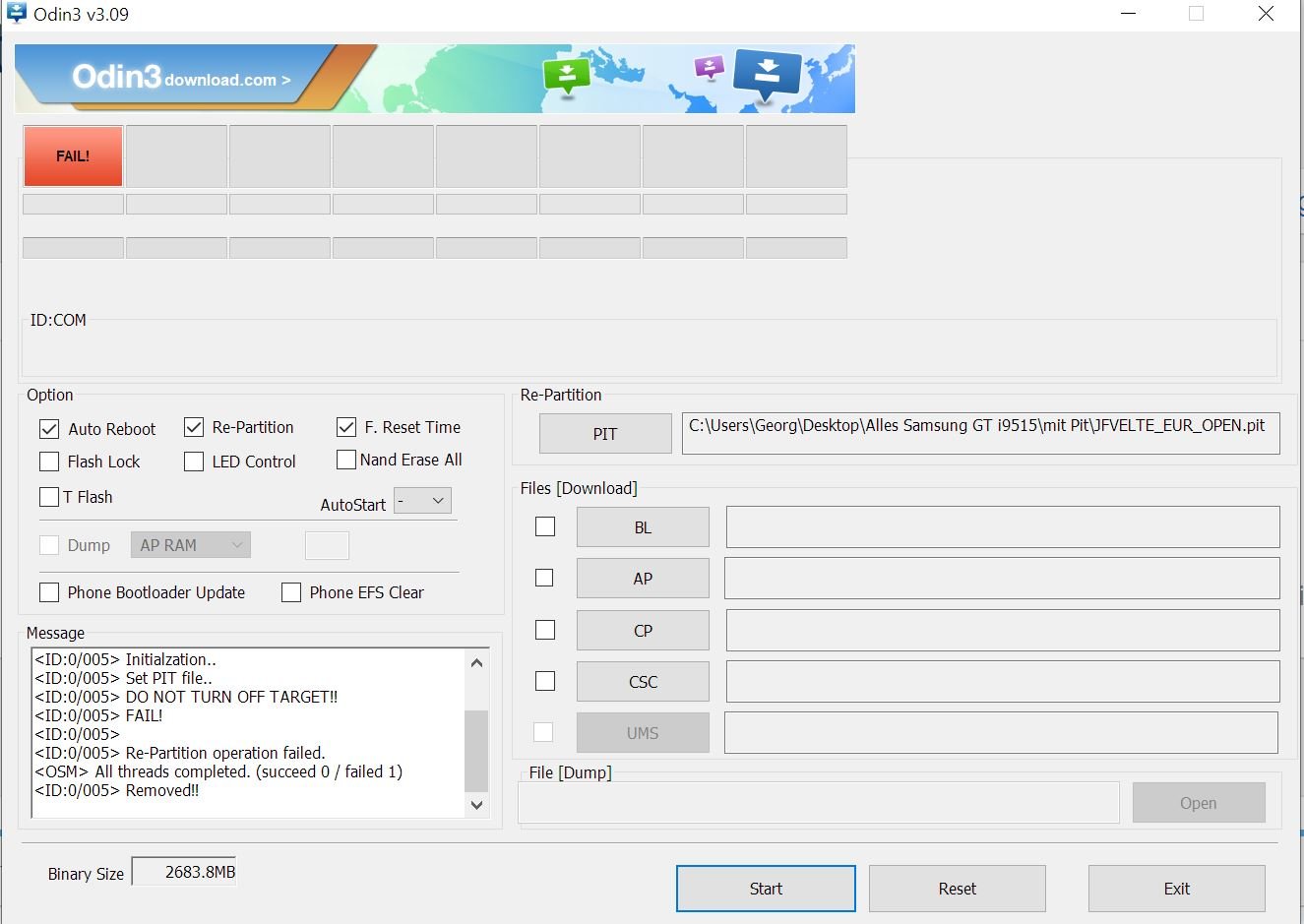
Task: Click the CP file button
Action: click(x=643, y=631)
